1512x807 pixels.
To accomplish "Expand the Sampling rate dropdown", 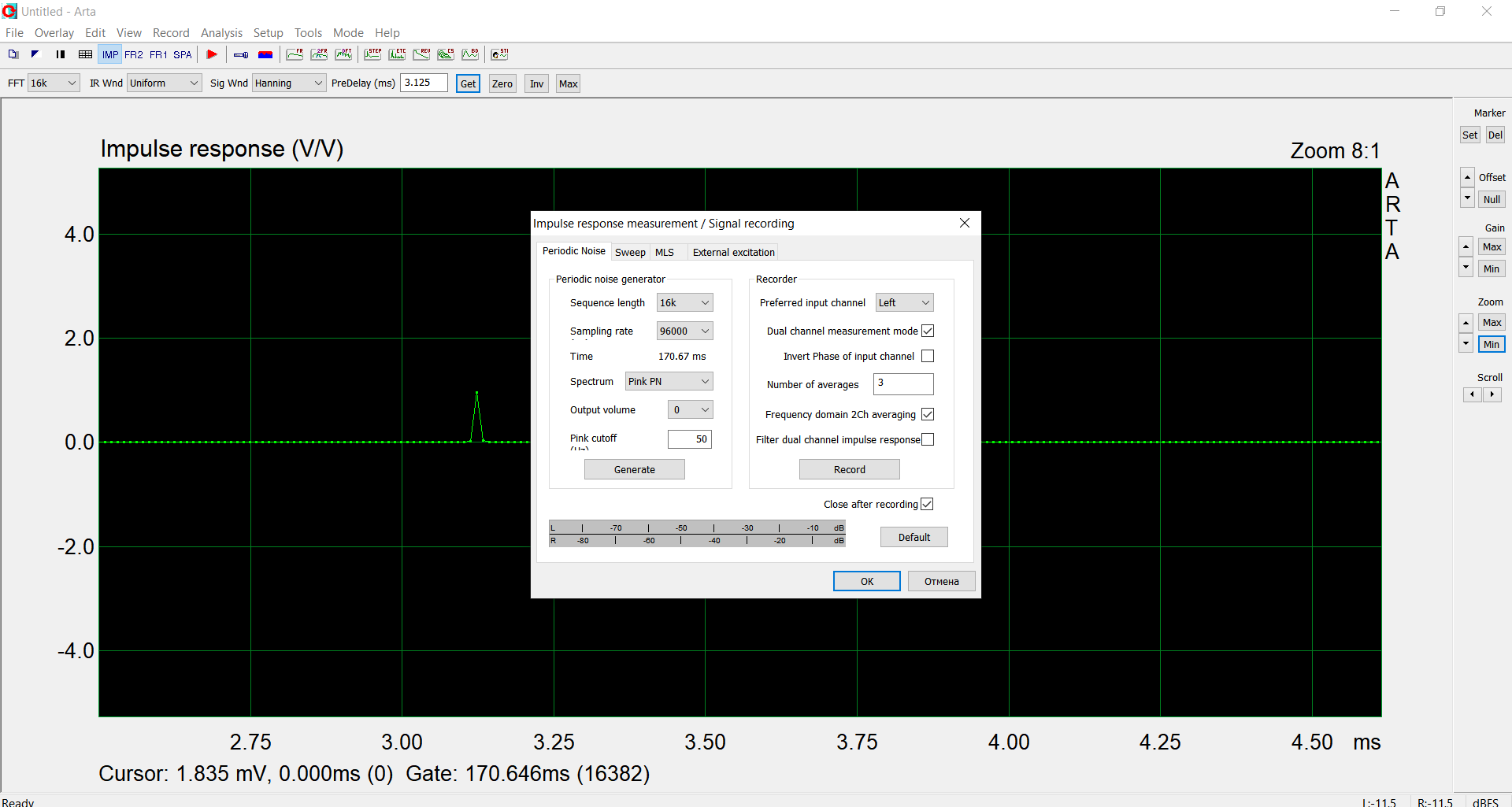I will tap(684, 331).
